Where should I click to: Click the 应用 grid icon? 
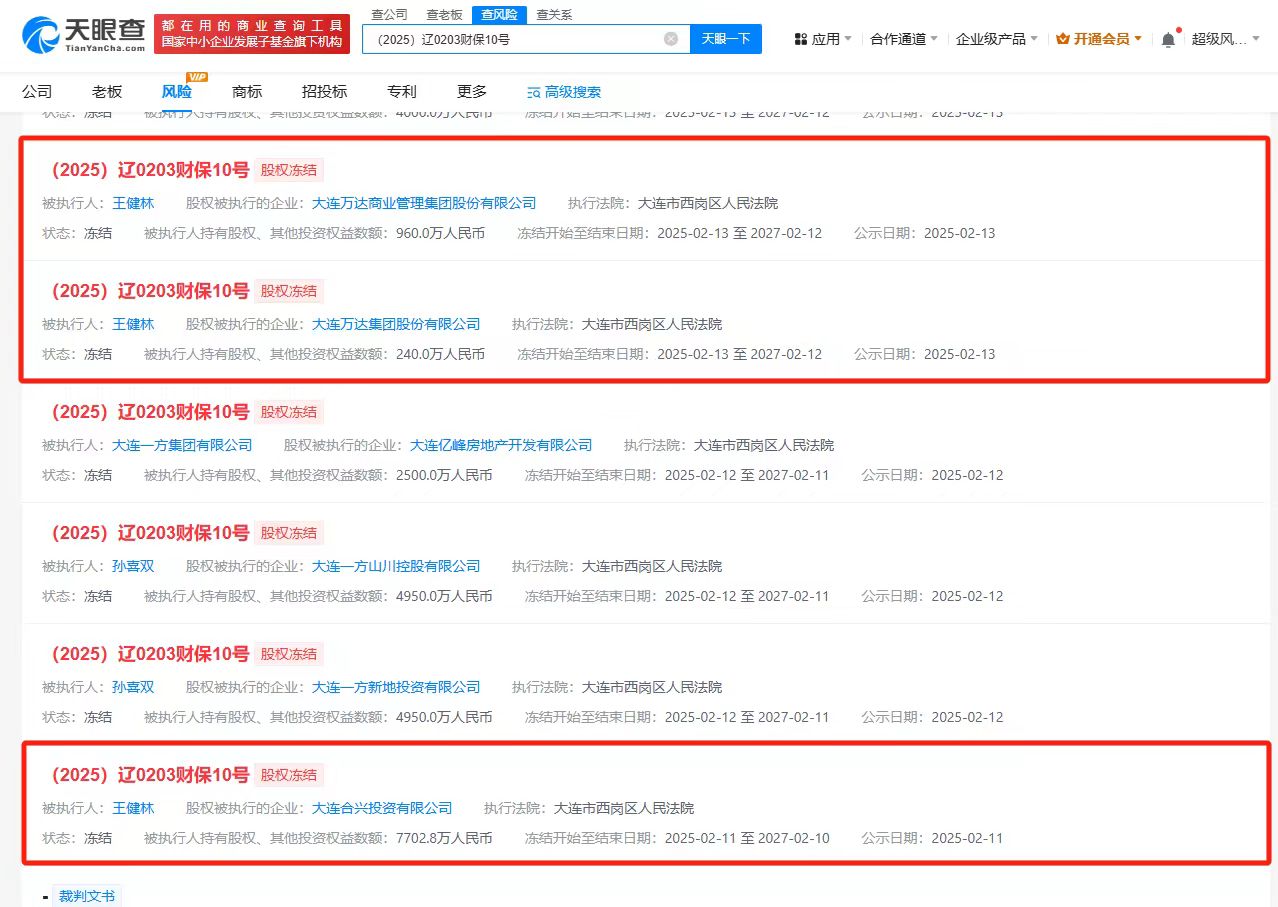click(x=800, y=39)
